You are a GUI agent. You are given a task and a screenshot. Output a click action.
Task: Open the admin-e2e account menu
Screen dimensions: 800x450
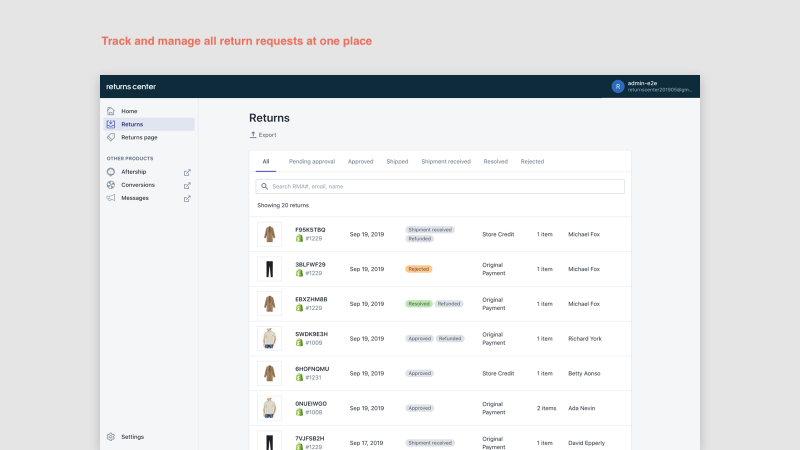pos(652,87)
